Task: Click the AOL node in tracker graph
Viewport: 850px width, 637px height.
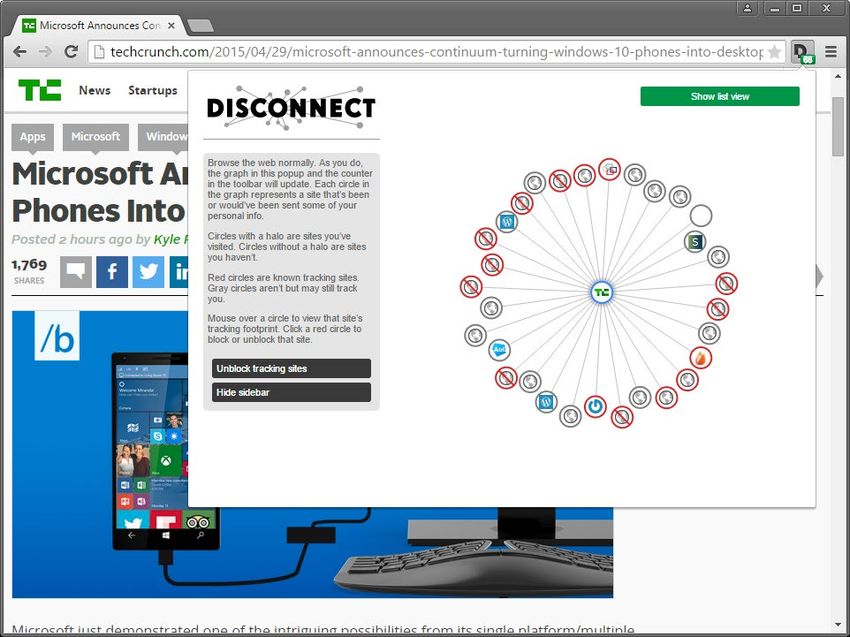Action: (x=499, y=350)
